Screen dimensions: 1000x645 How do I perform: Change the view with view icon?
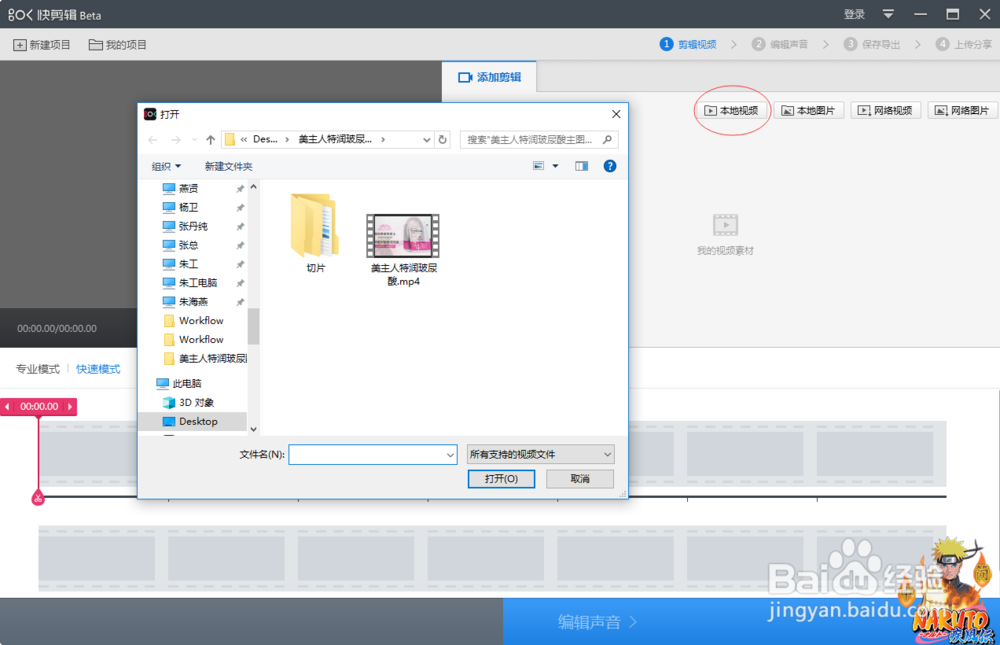tap(538, 166)
